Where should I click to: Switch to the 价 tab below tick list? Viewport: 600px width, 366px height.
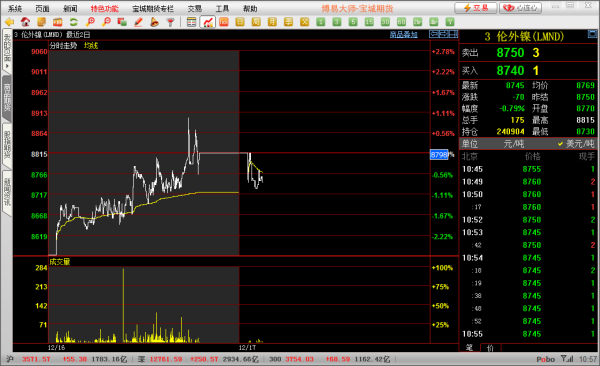490,348
